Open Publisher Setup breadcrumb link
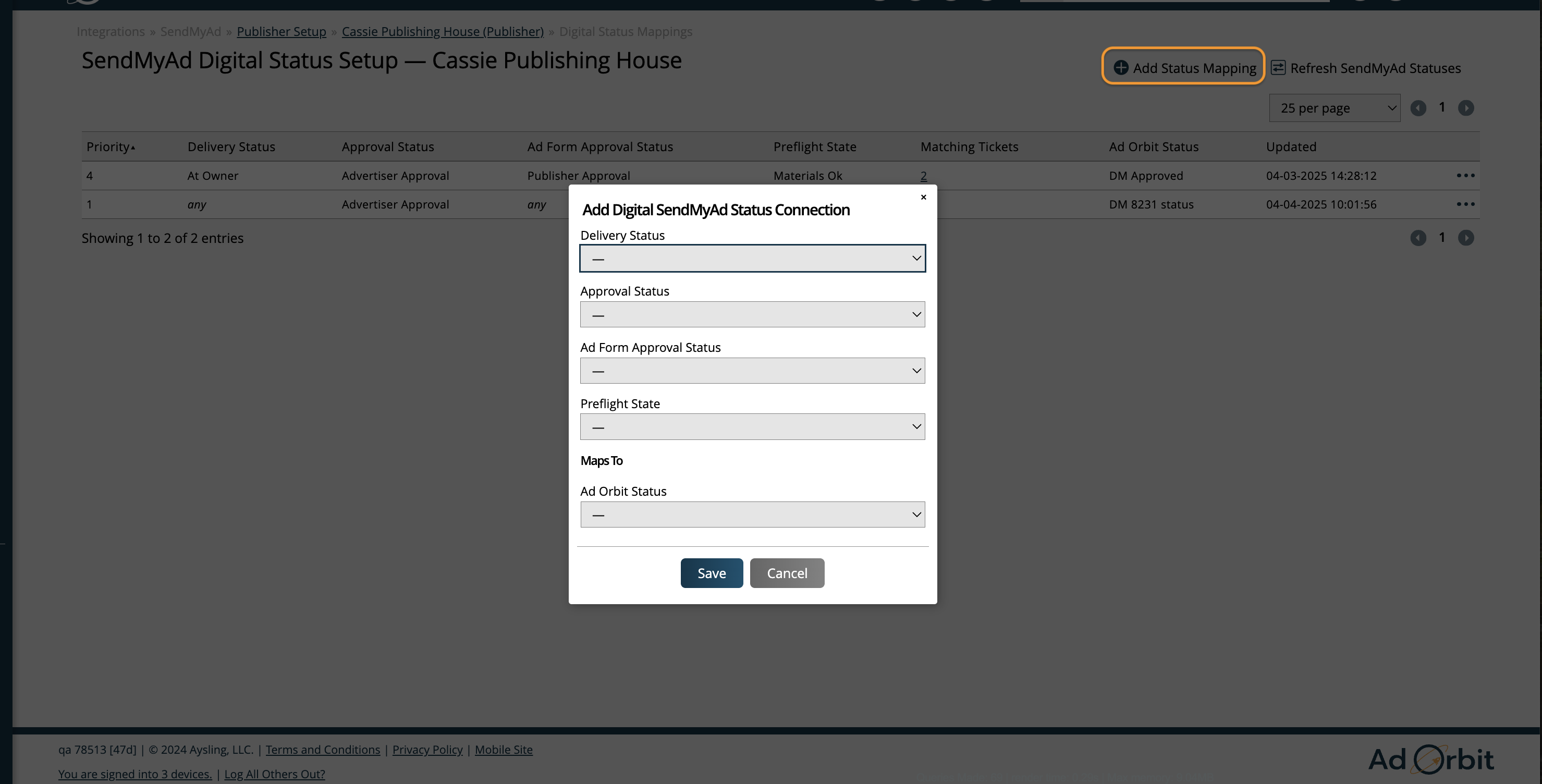 click(x=282, y=32)
